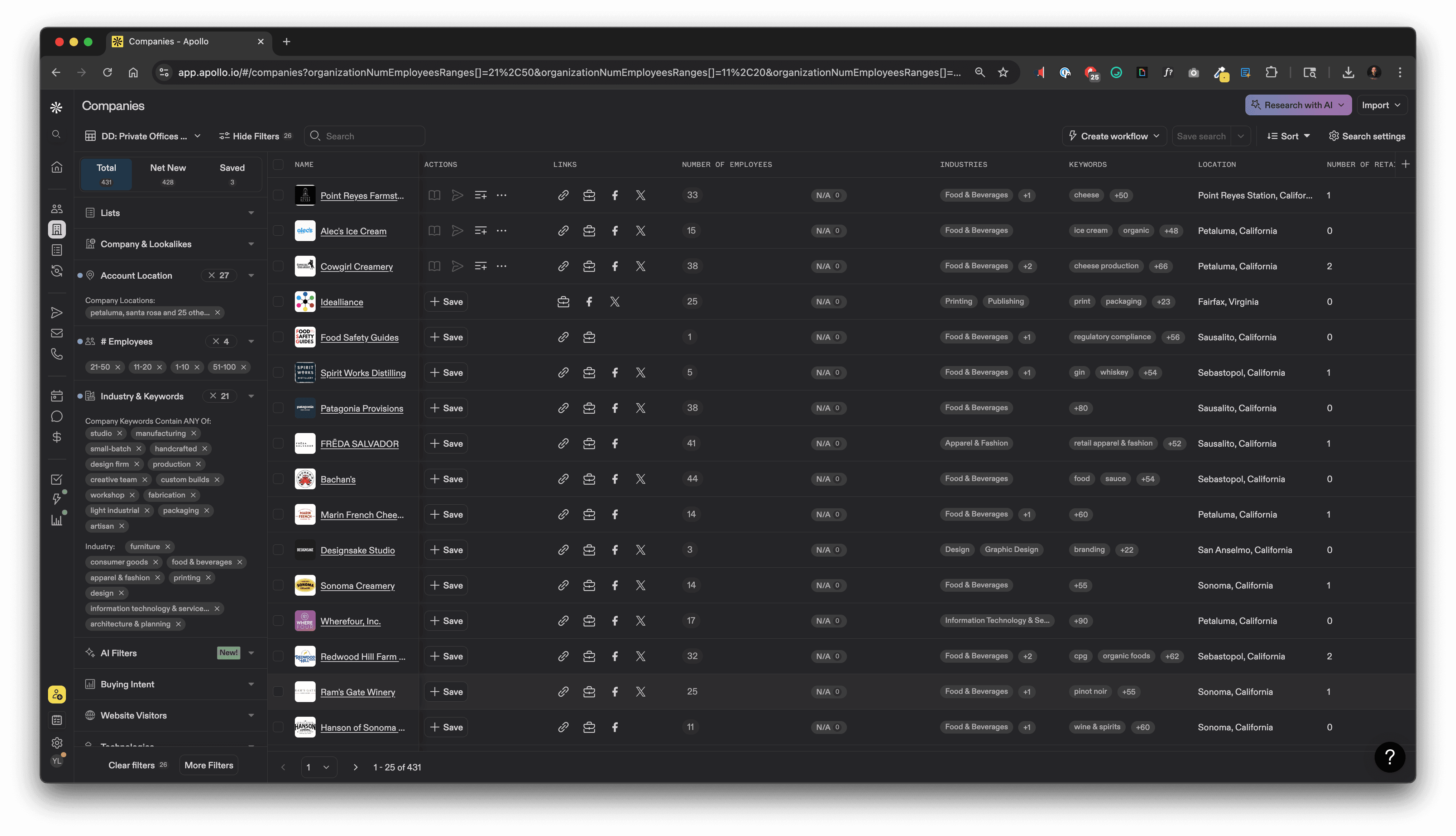Open the Import menu
The height and width of the screenshot is (836, 1456).
(x=1382, y=105)
